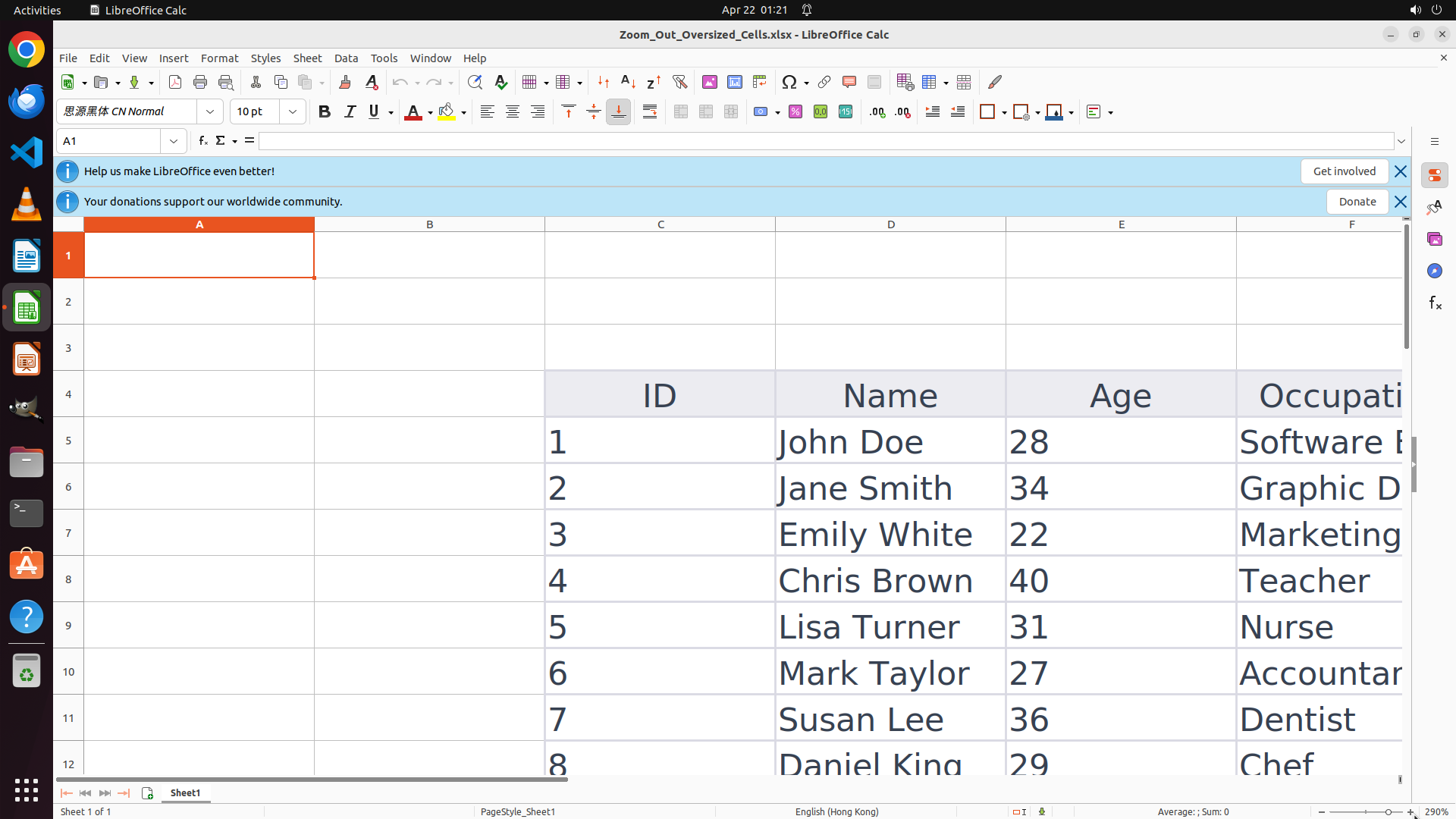
Task: Open Find & Replace tool
Action: (475, 82)
